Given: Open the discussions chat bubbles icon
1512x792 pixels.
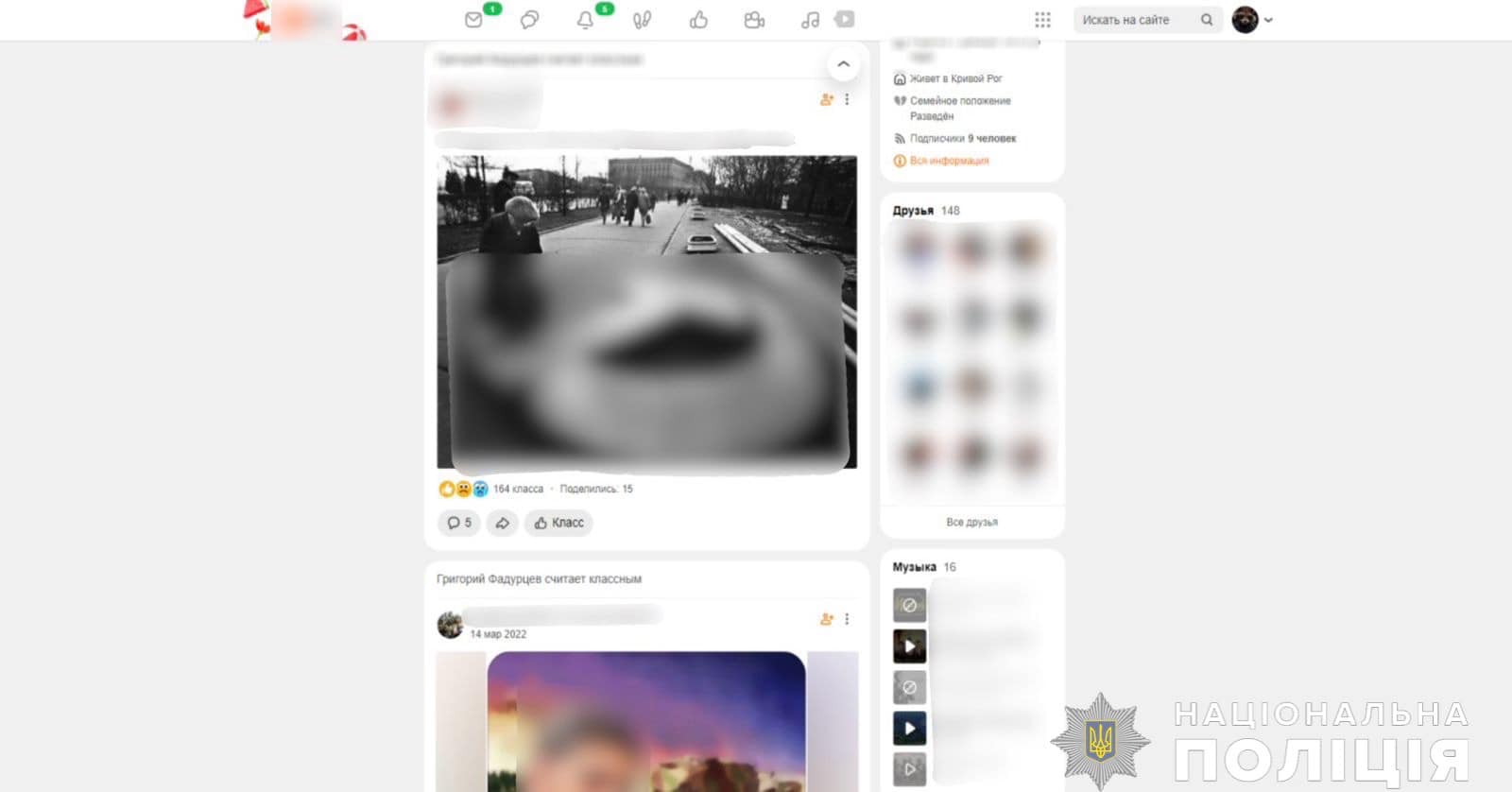Looking at the screenshot, I should point(530,20).
